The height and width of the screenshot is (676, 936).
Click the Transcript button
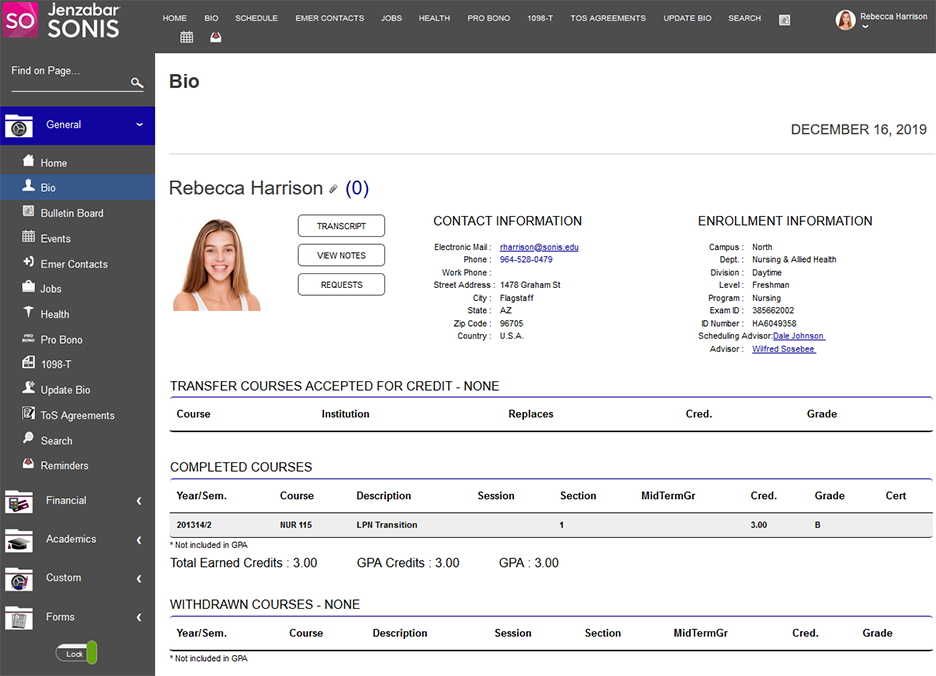[x=341, y=226]
